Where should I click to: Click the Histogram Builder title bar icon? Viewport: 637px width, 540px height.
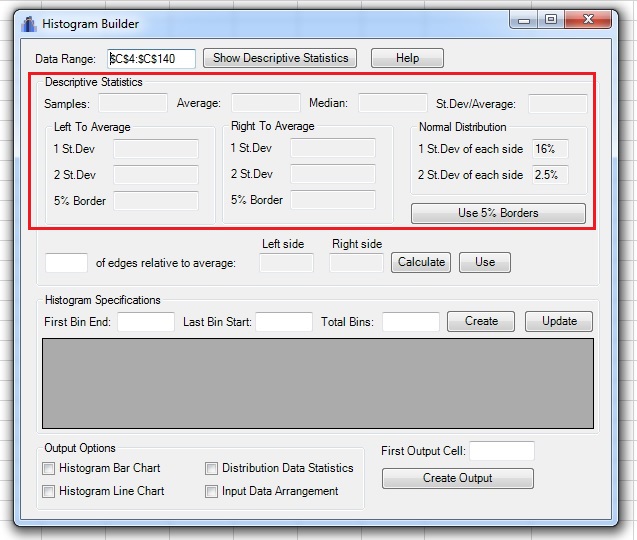pos(29,24)
